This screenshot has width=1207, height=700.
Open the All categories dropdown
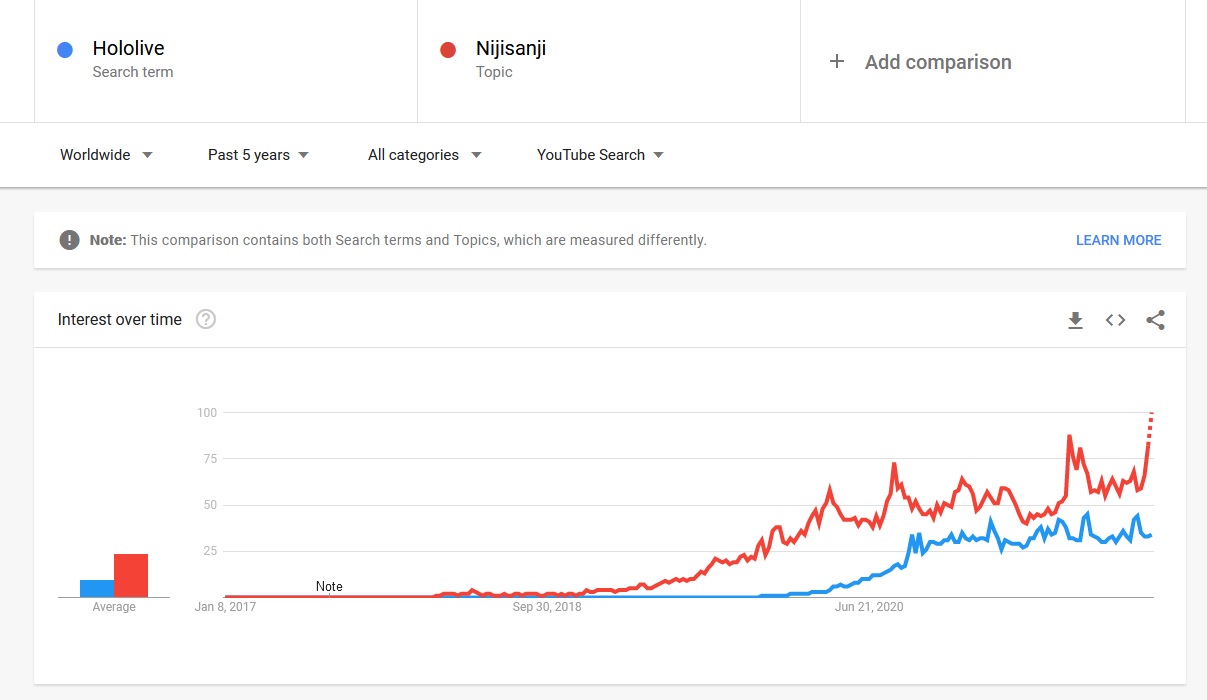[424, 155]
